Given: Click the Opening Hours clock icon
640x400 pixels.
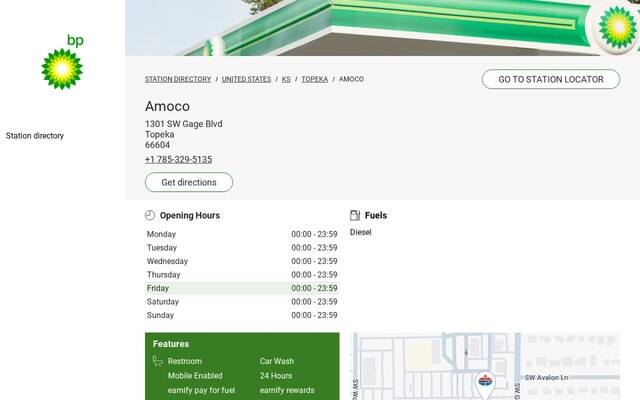Looking at the screenshot, I should point(150,215).
